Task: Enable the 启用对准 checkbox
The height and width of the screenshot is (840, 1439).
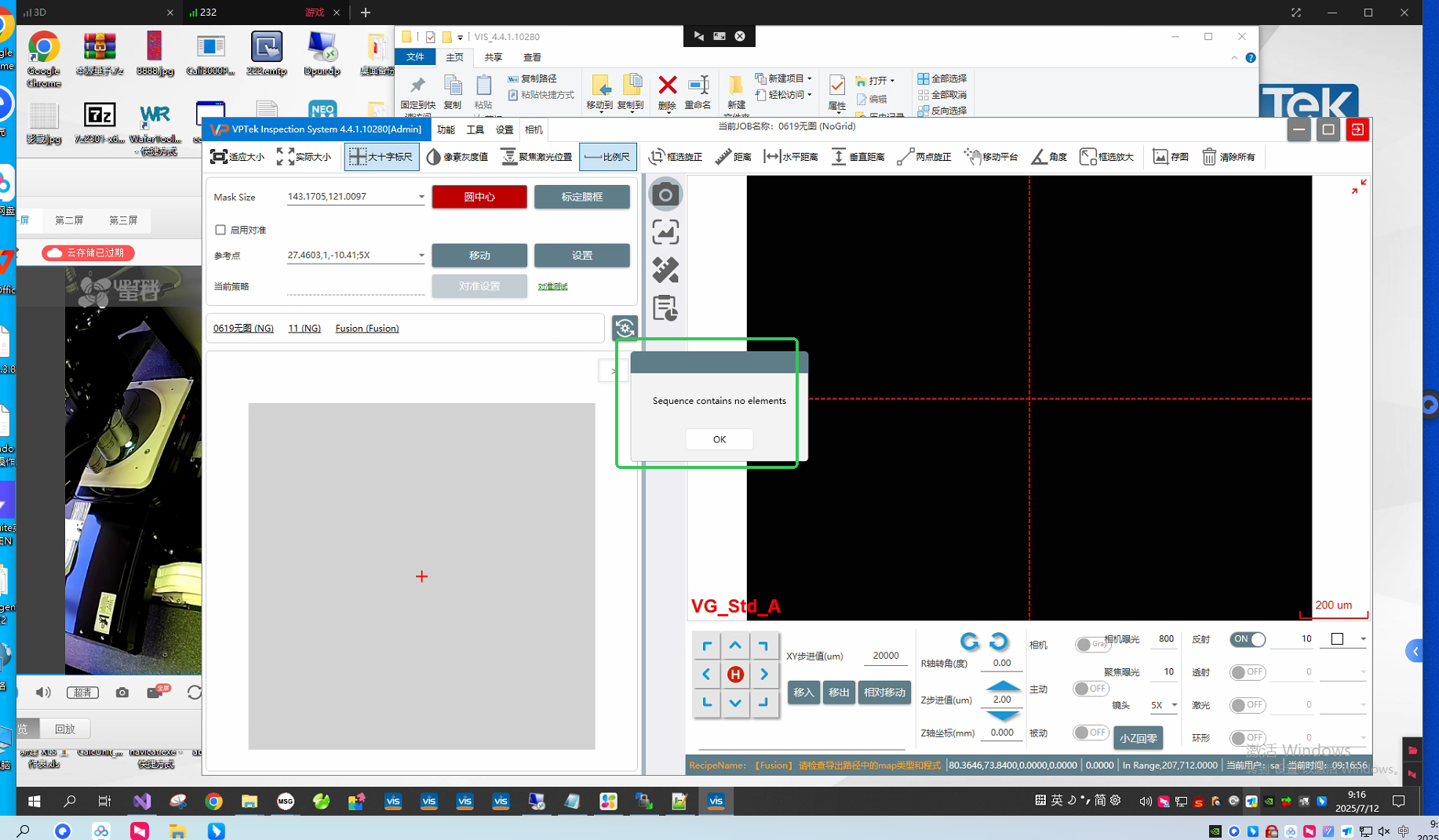Action: [220, 230]
